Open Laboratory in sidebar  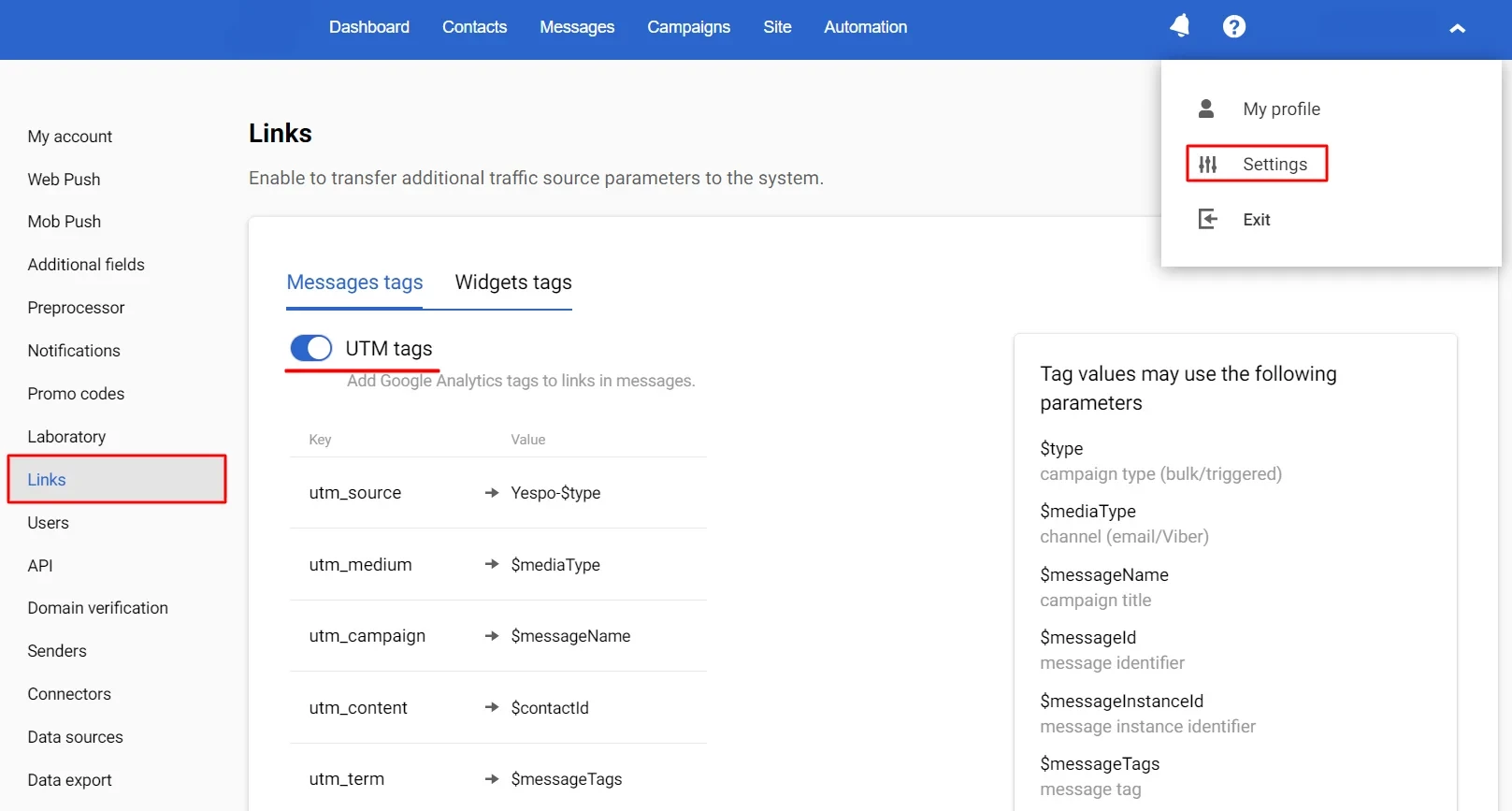pyautogui.click(x=66, y=437)
